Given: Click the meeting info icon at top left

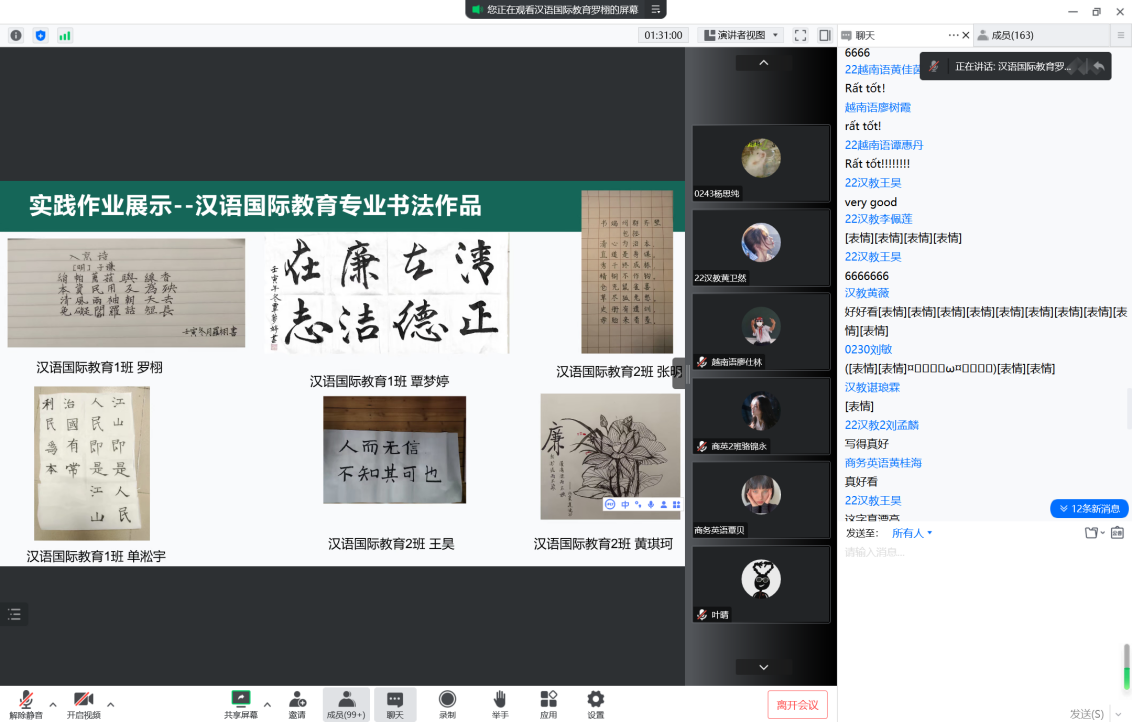Looking at the screenshot, I should pyautogui.click(x=16, y=35).
